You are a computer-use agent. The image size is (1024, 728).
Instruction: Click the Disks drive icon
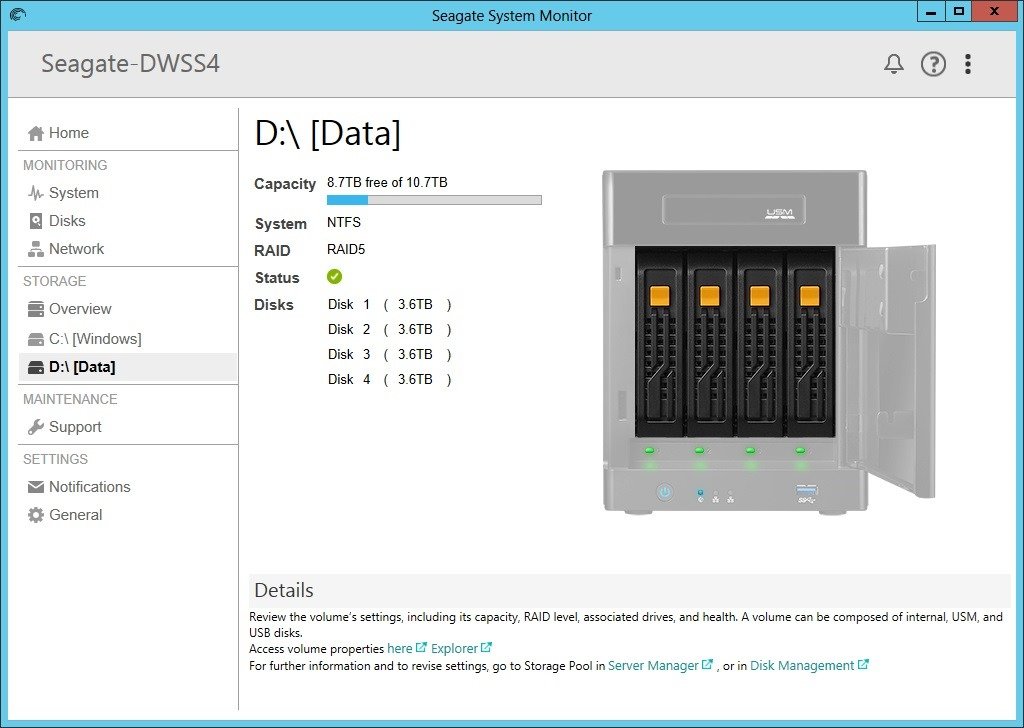coord(35,221)
